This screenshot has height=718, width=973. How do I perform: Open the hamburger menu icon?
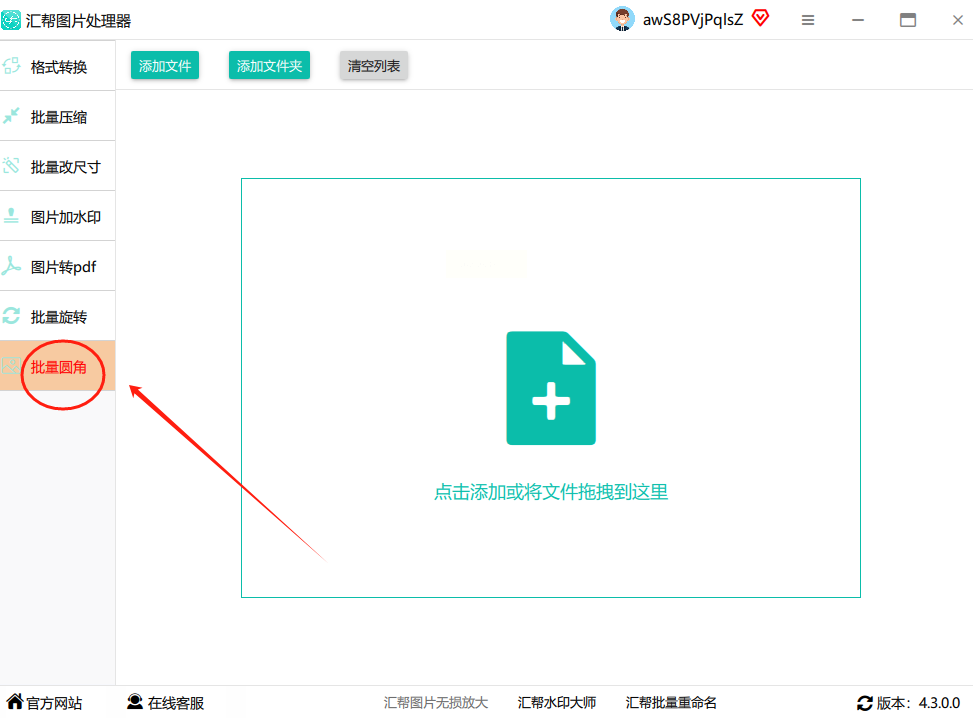click(x=808, y=20)
